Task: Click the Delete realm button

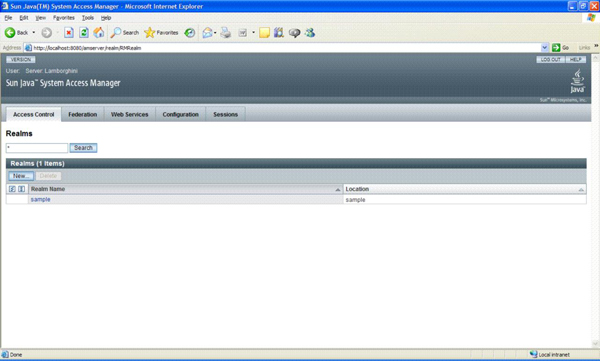Action: click(x=48, y=176)
